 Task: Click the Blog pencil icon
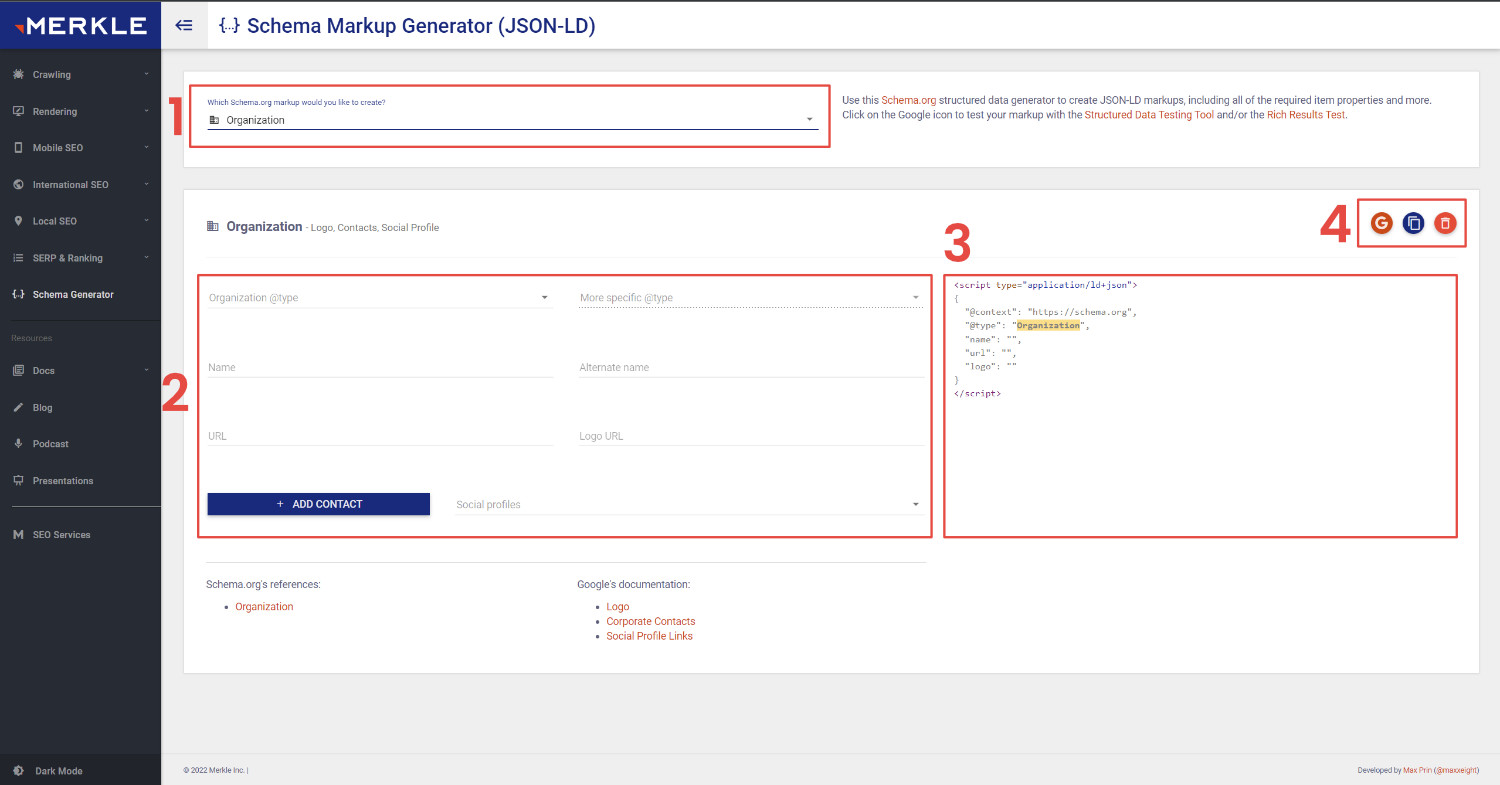click(x=18, y=407)
